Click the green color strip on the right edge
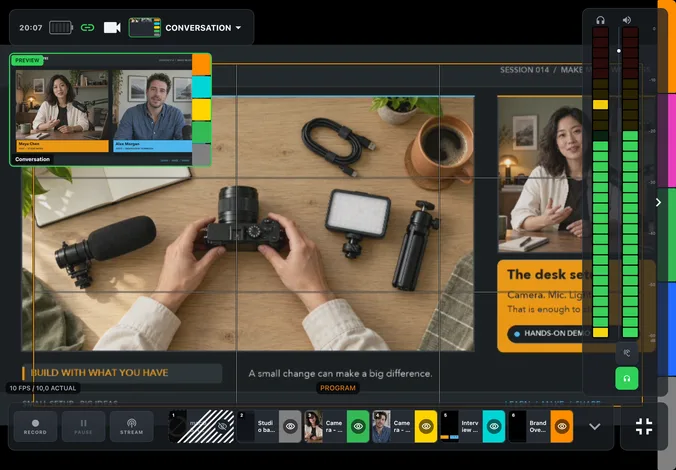The width and height of the screenshot is (676, 470). pyautogui.click(x=667, y=235)
